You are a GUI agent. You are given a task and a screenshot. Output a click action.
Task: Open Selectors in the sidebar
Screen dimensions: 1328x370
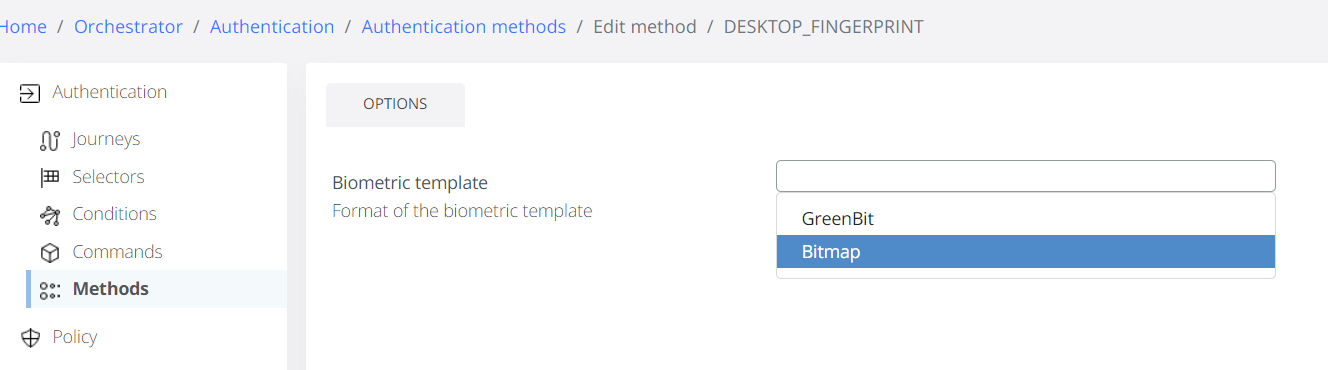coord(108,177)
